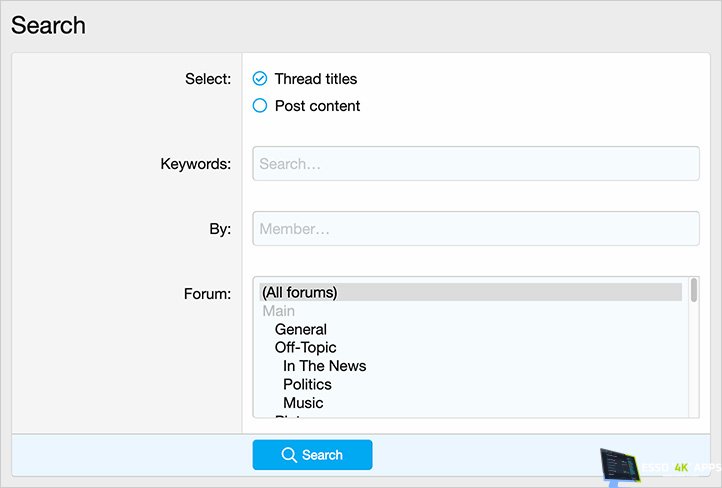The image size is (722, 488).
Task: Click the Main category header in list
Action: pyautogui.click(x=279, y=311)
